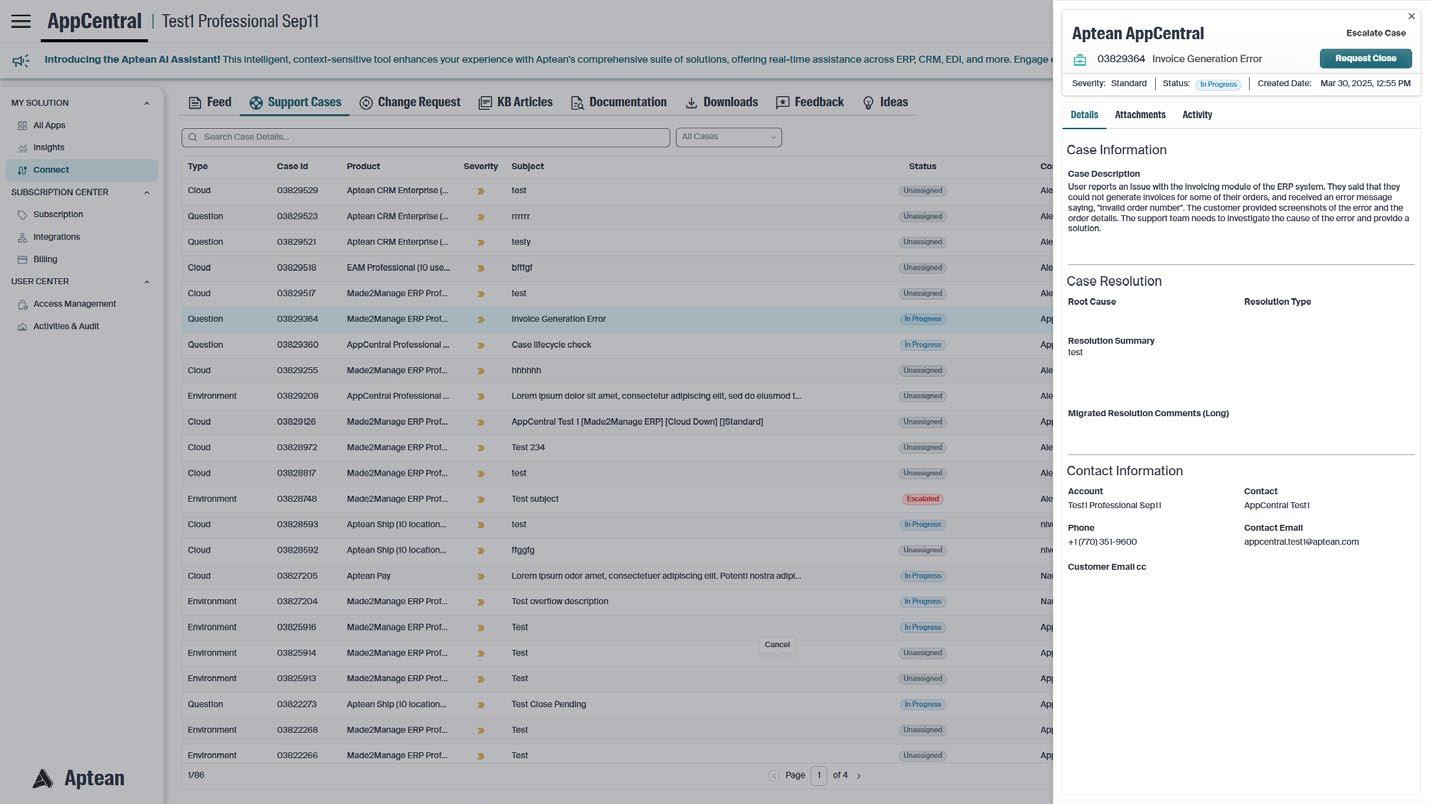Click the In Progress badge for case 03829360

(922, 345)
